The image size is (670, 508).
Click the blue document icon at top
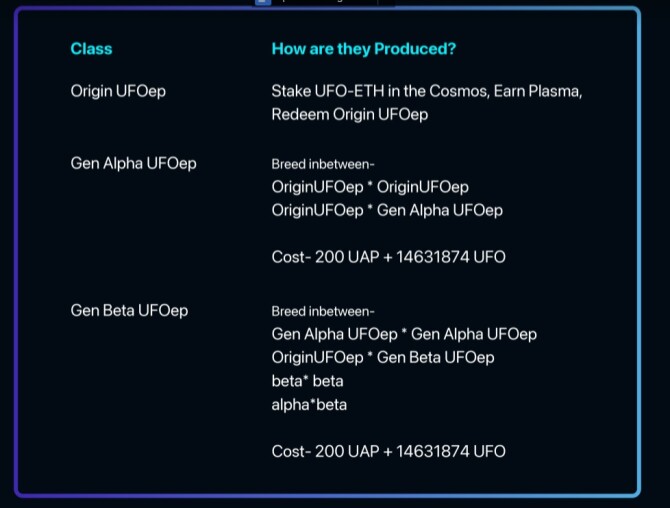(x=263, y=2)
